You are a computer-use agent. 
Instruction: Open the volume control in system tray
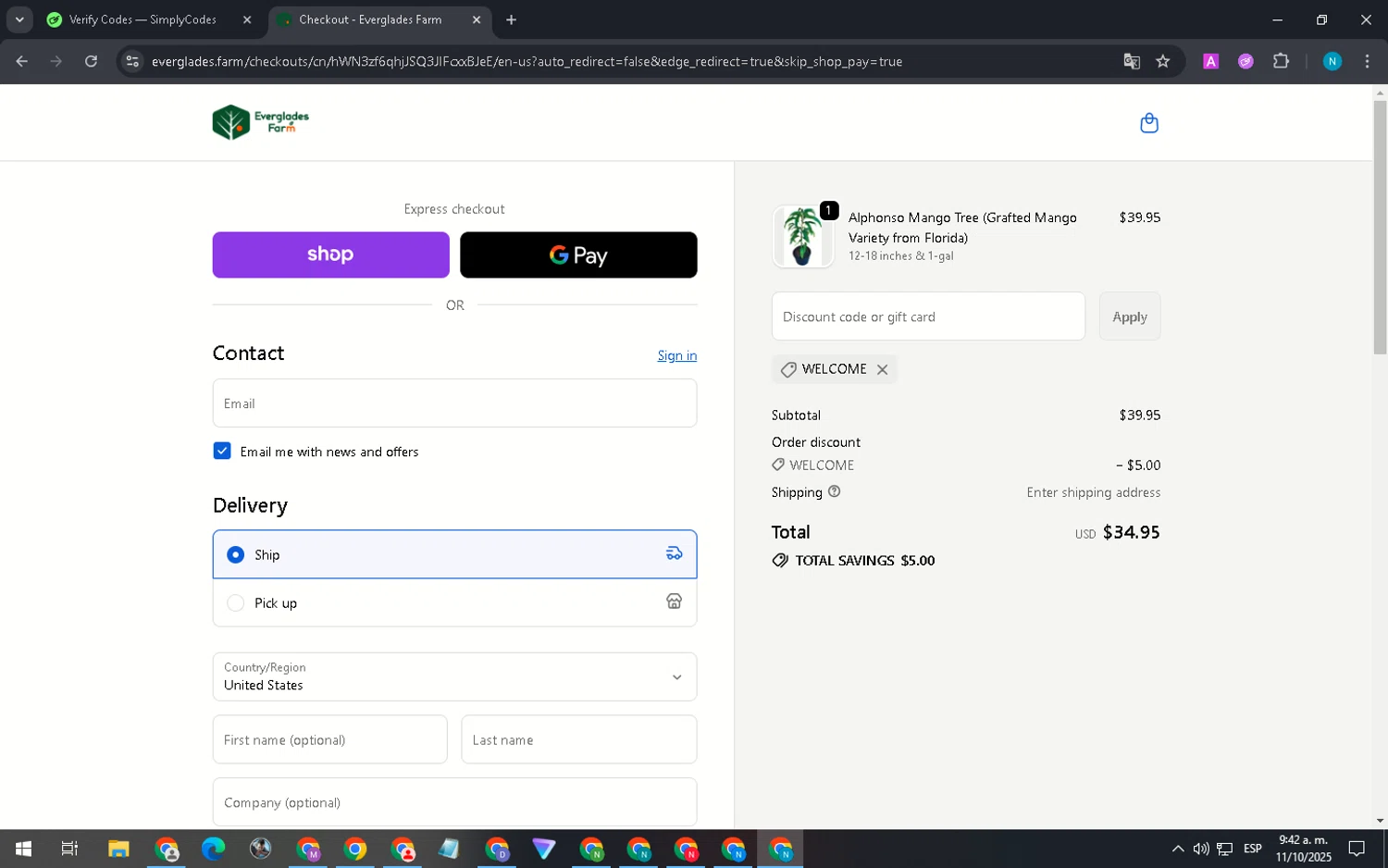(x=1201, y=849)
